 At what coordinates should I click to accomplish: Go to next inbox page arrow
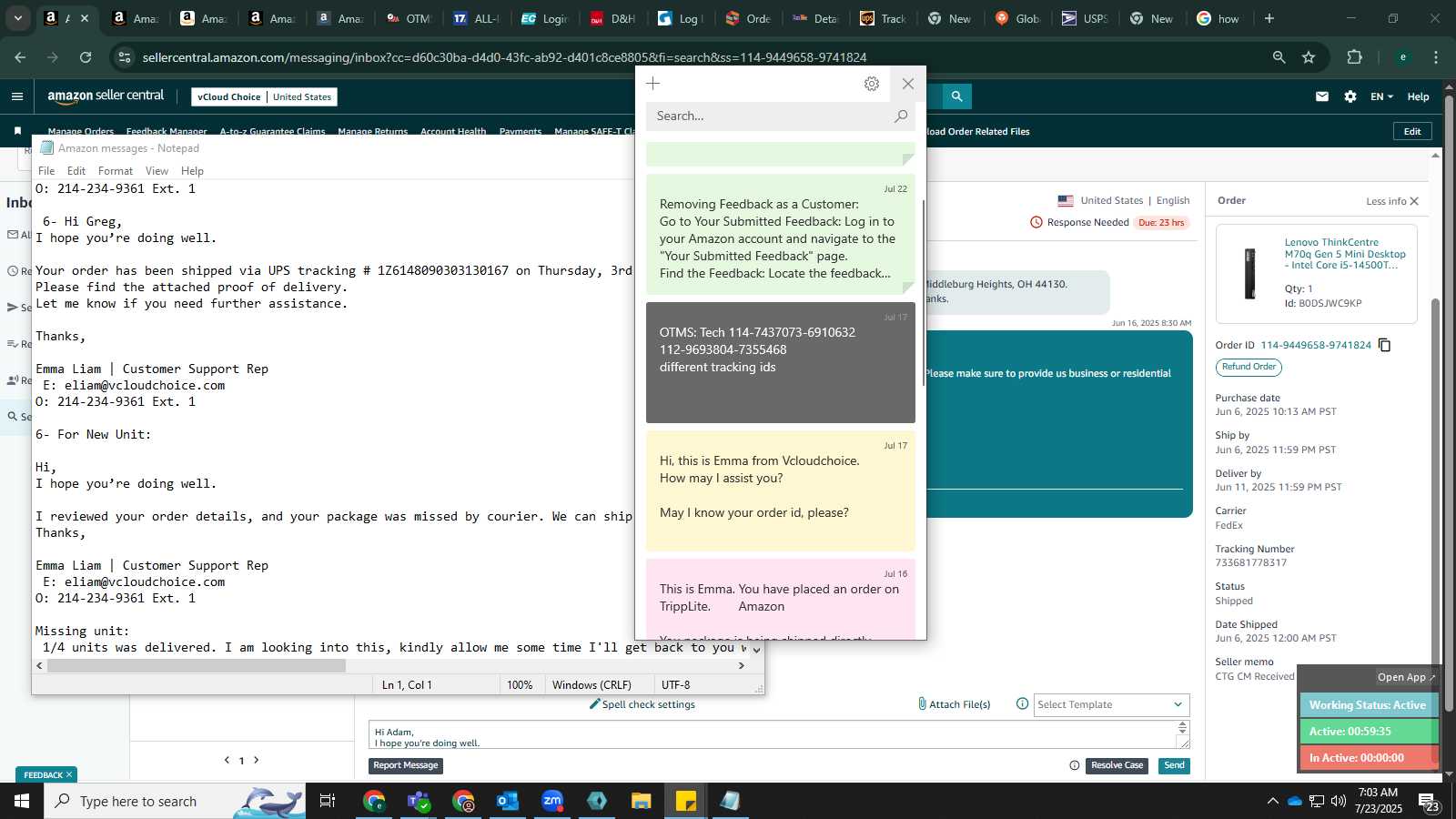(x=257, y=760)
